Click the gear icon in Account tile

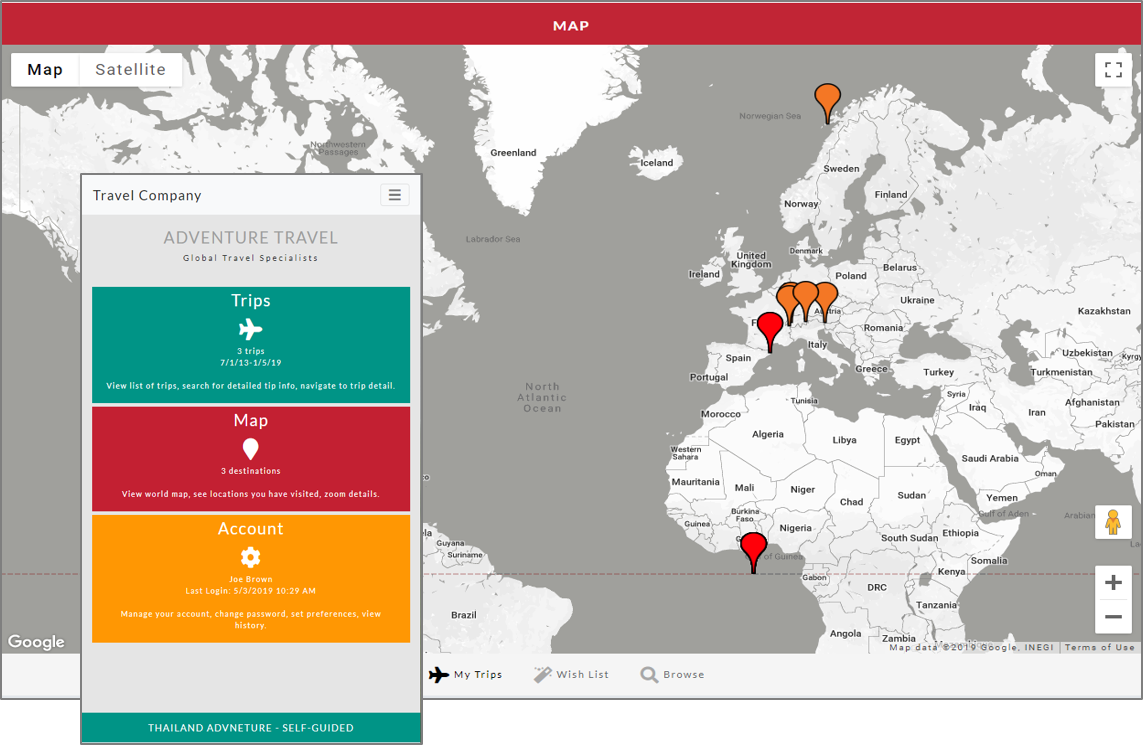click(250, 557)
